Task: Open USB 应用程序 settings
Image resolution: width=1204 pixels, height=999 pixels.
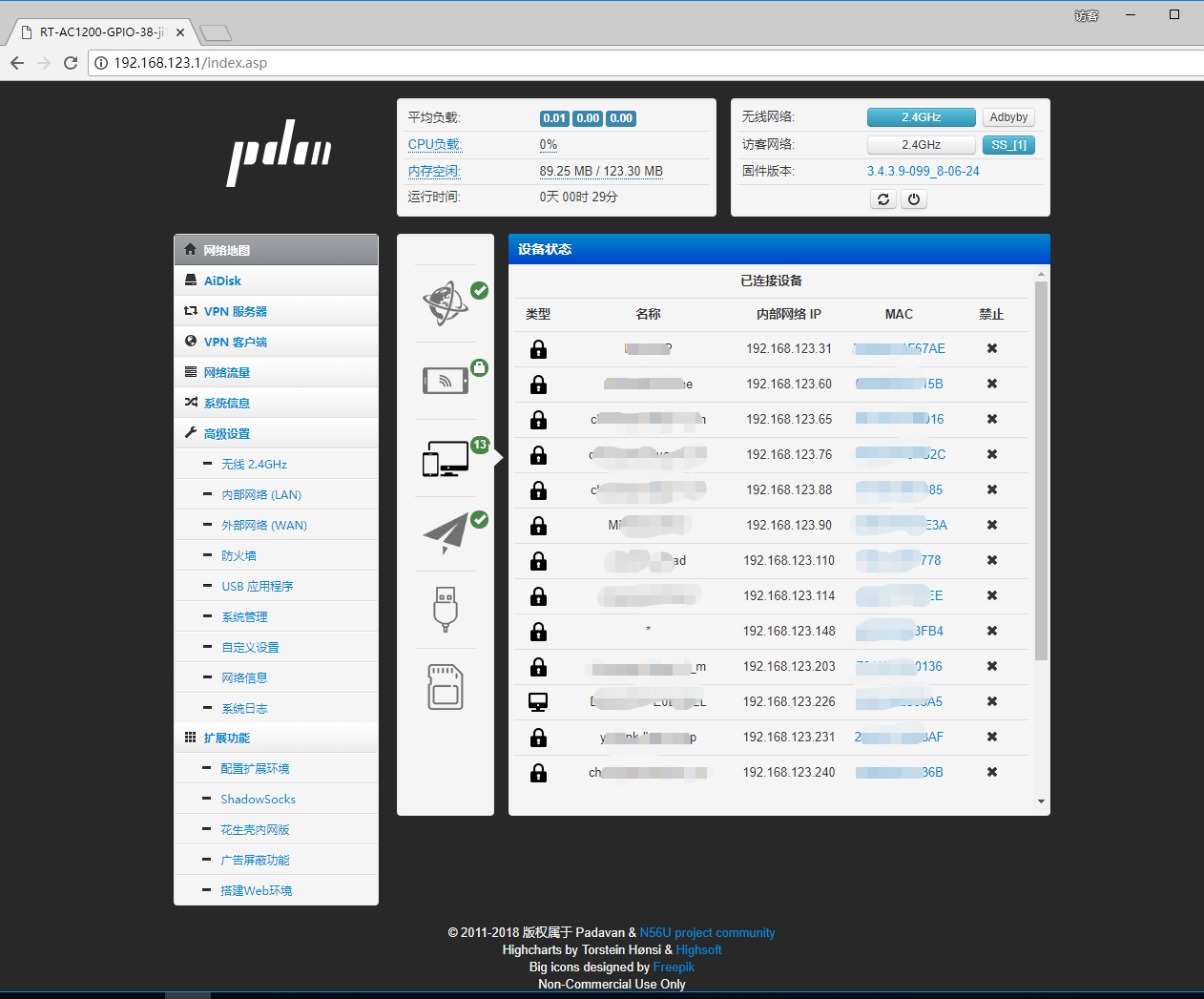Action: tap(277, 586)
